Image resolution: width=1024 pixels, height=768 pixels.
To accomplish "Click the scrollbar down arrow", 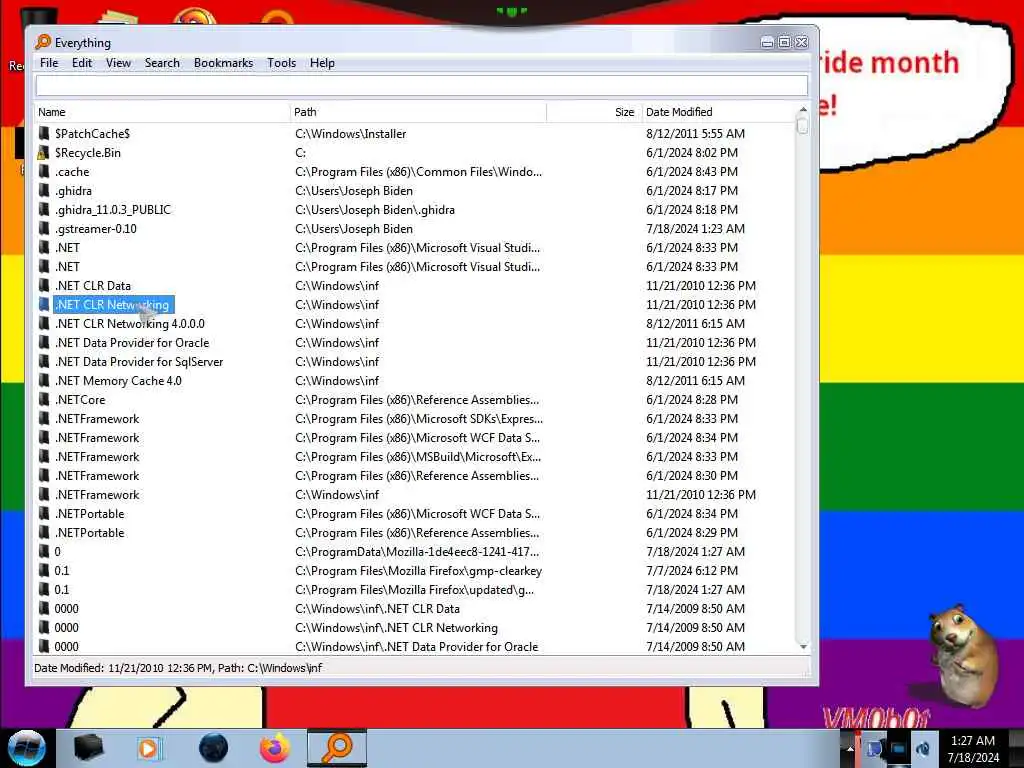I will (x=803, y=647).
